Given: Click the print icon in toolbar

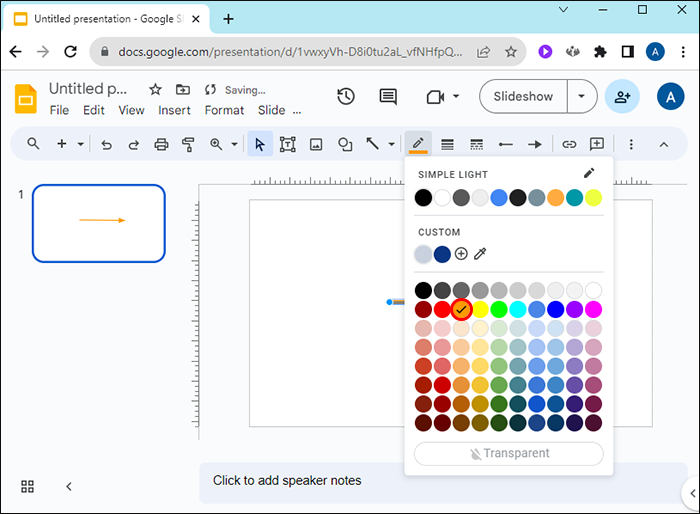Looking at the screenshot, I should [161, 144].
